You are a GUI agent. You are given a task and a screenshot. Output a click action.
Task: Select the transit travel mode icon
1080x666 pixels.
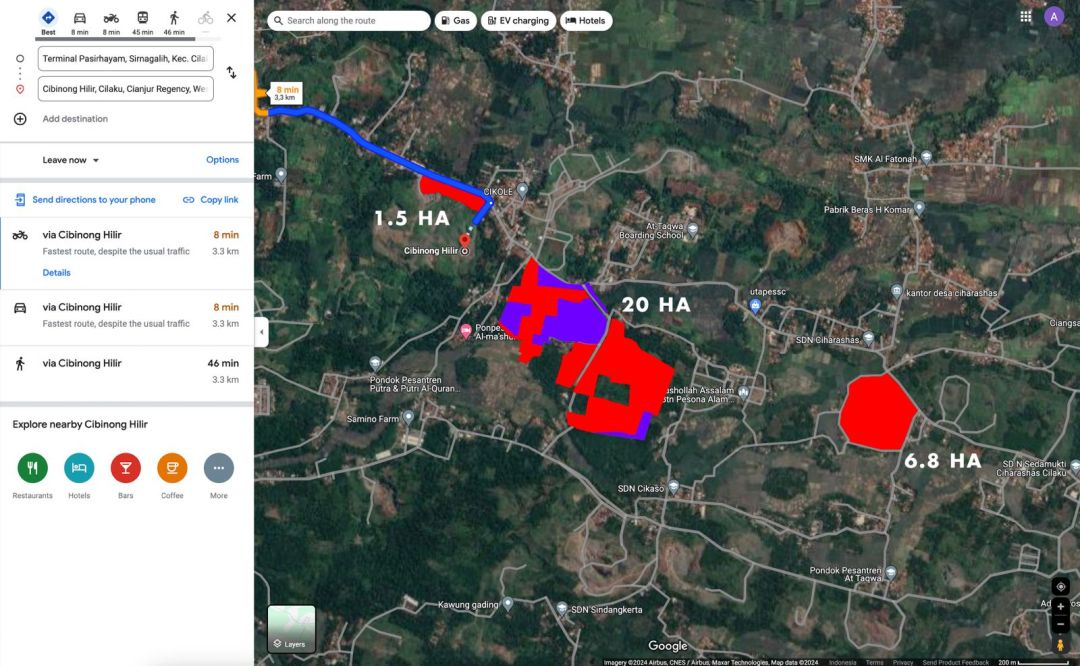(x=143, y=19)
